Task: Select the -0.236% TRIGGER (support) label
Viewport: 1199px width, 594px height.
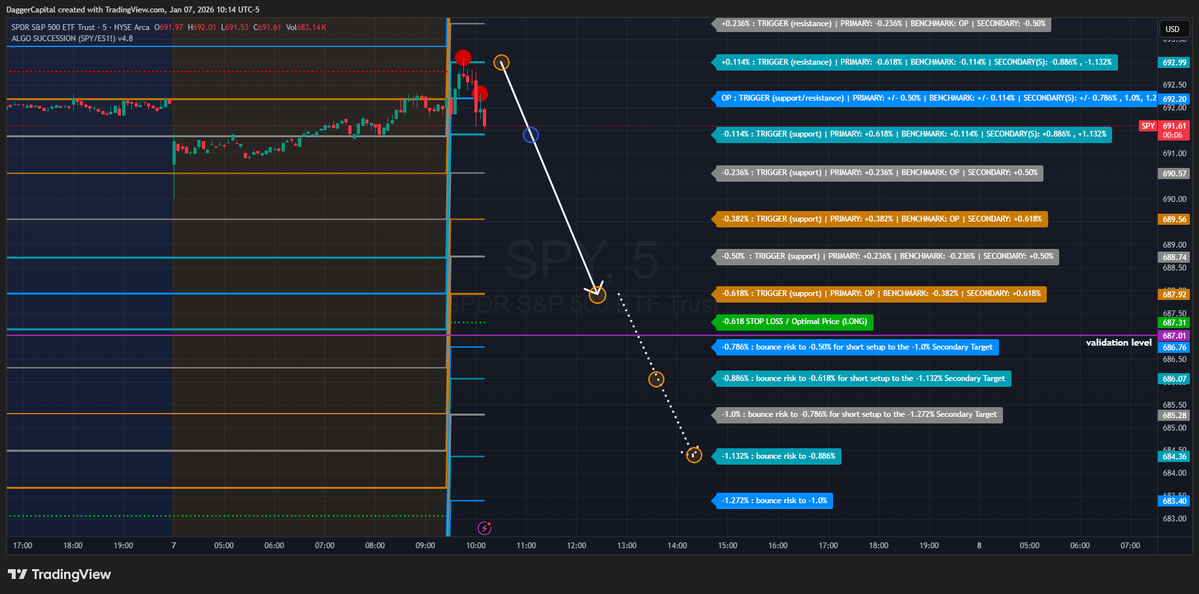Action: click(x=879, y=173)
